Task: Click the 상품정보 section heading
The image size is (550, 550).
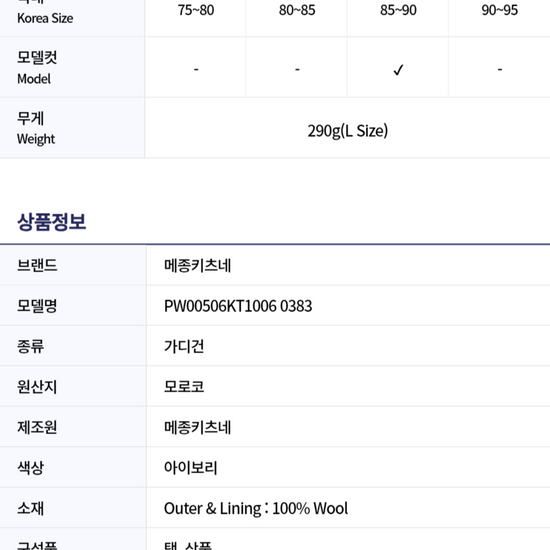Action: click(52, 222)
